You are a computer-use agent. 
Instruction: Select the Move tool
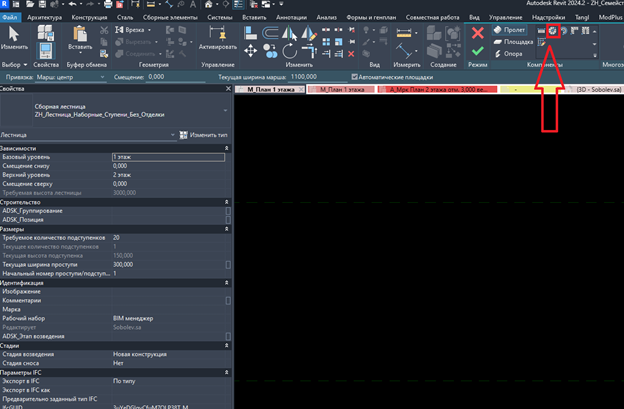250,51
